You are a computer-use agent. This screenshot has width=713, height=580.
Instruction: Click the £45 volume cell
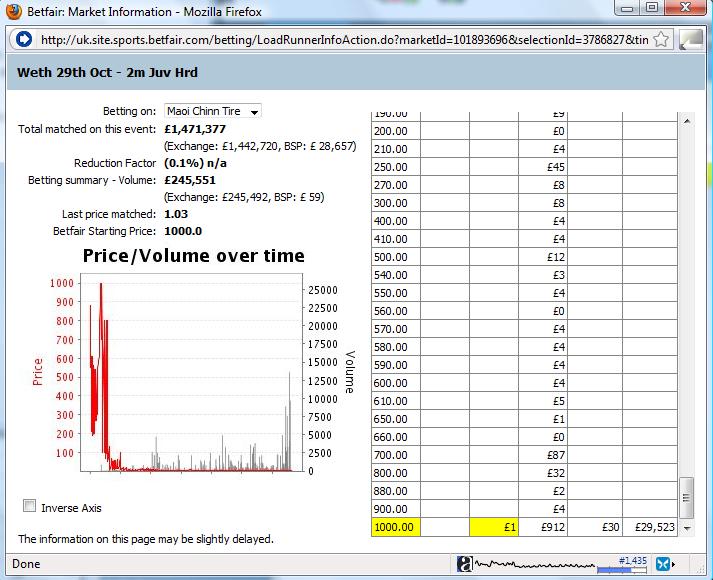[543, 167]
